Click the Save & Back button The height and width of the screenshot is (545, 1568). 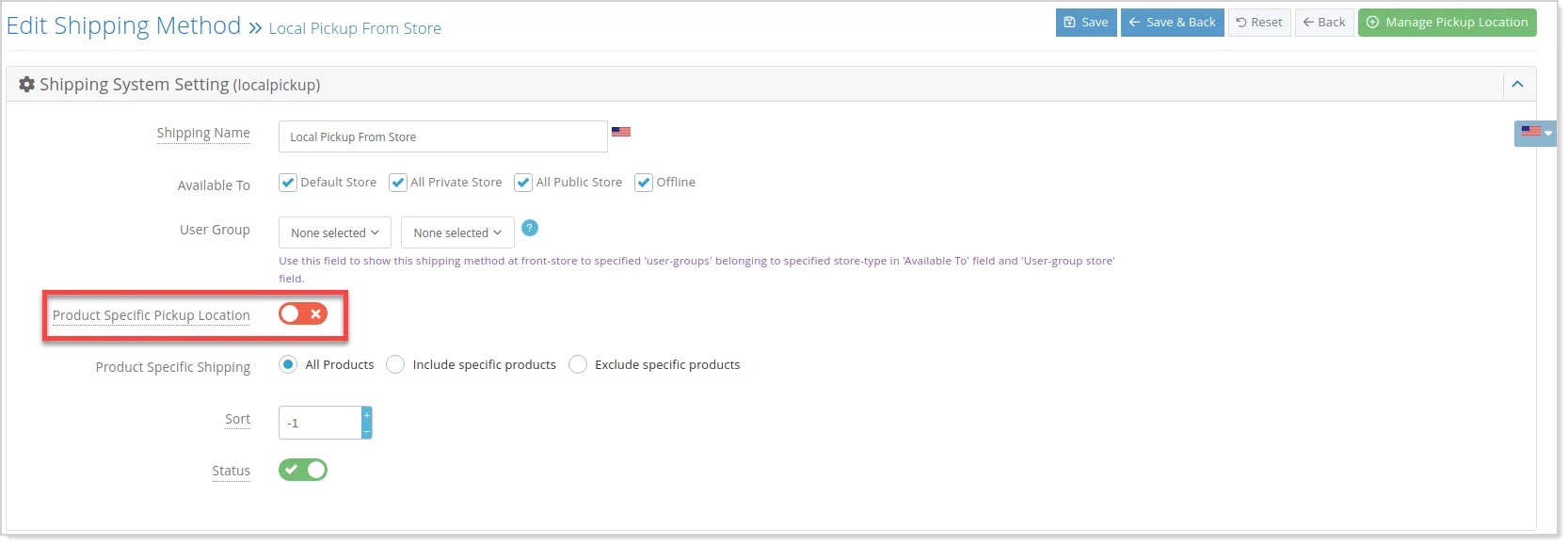coord(1172,23)
